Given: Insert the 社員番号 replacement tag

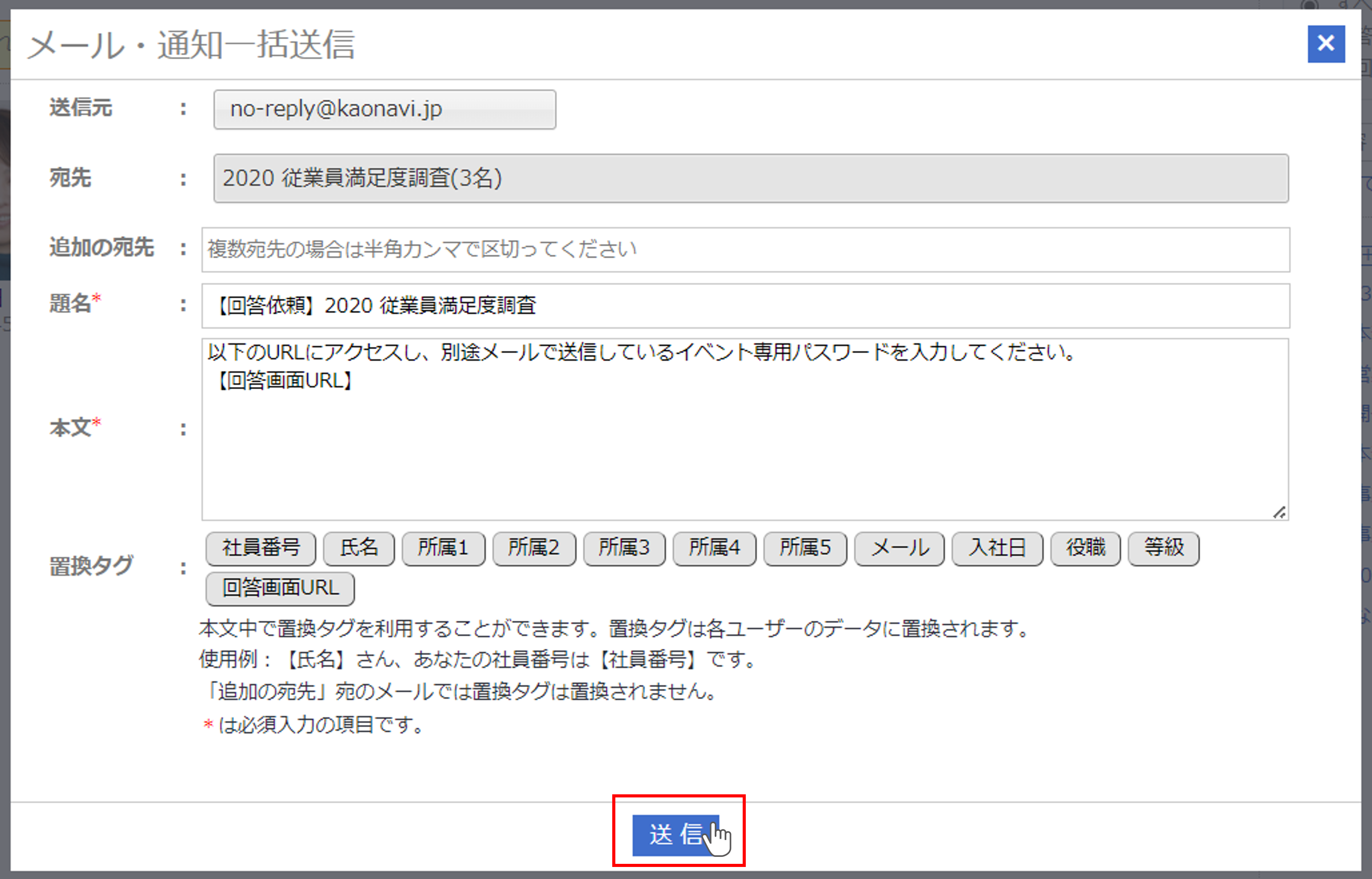Looking at the screenshot, I should (x=261, y=548).
